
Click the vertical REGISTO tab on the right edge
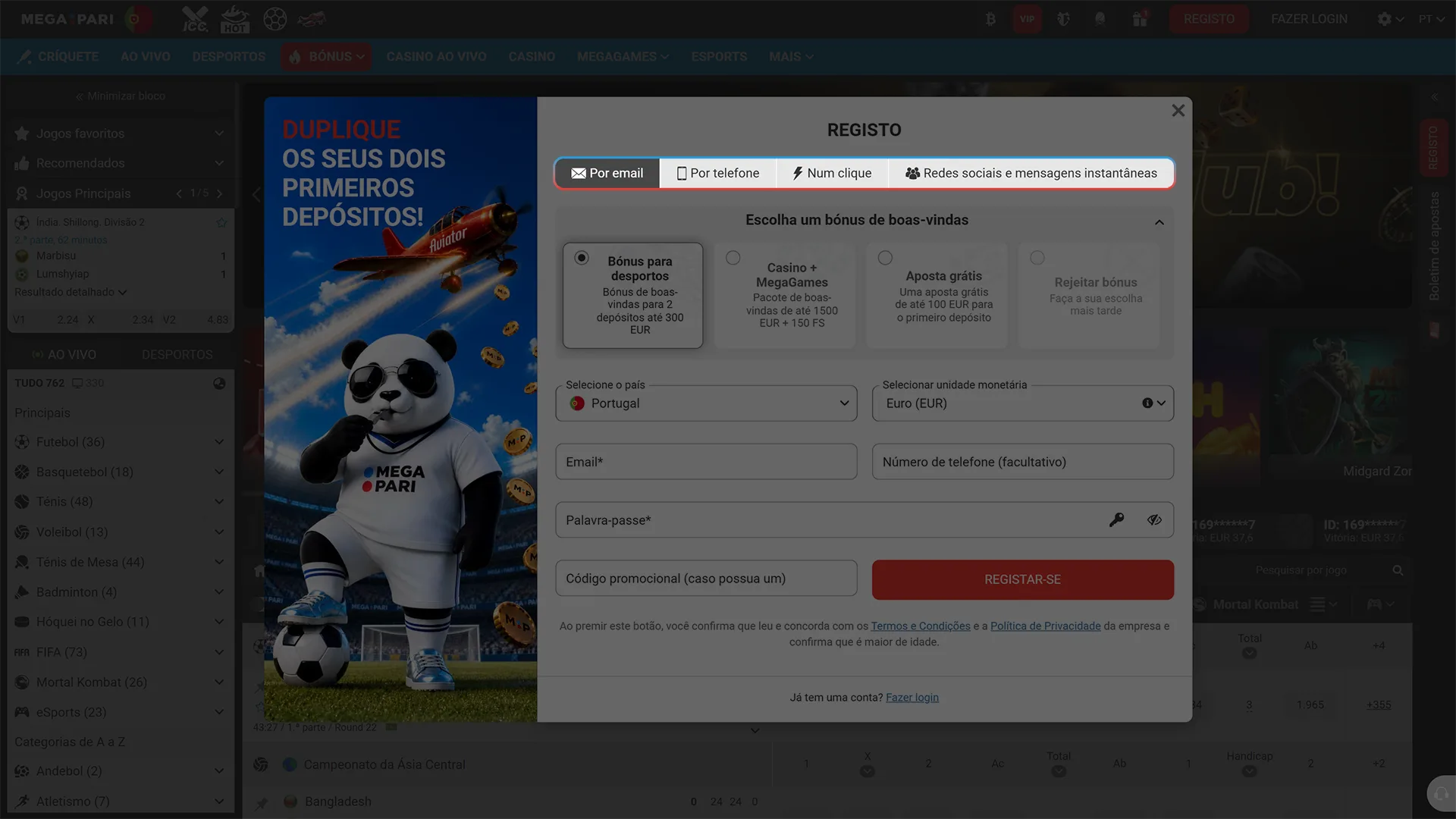pyautogui.click(x=1433, y=147)
